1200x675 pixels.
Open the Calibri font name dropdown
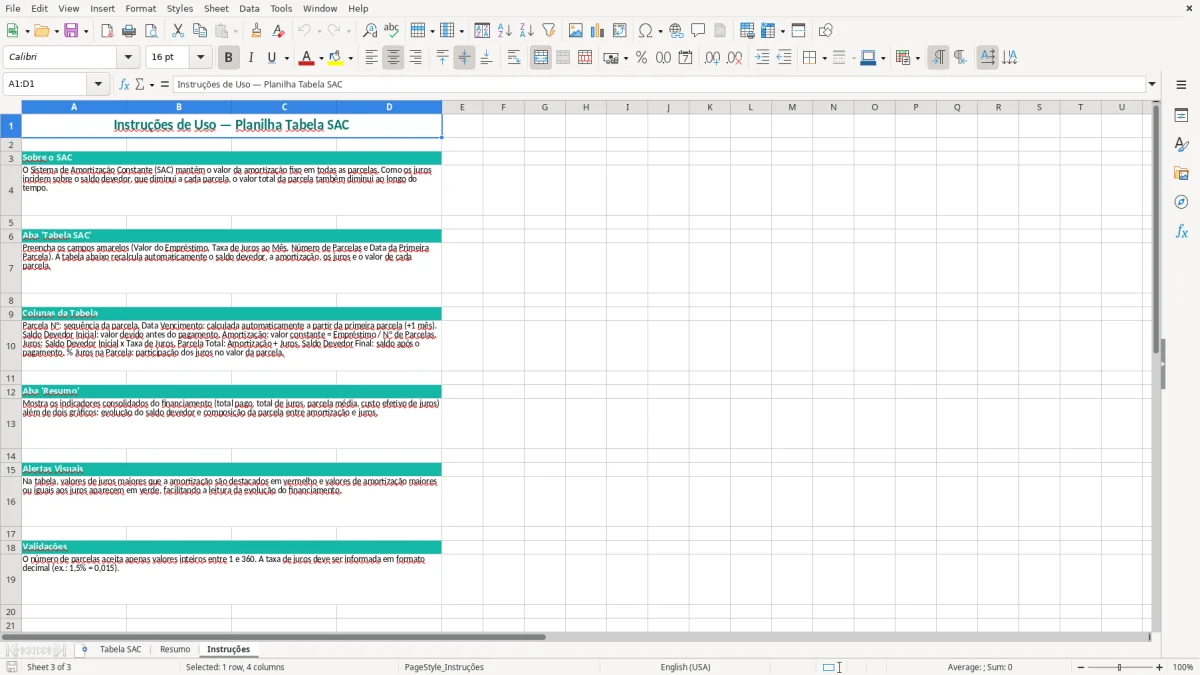tap(127, 58)
